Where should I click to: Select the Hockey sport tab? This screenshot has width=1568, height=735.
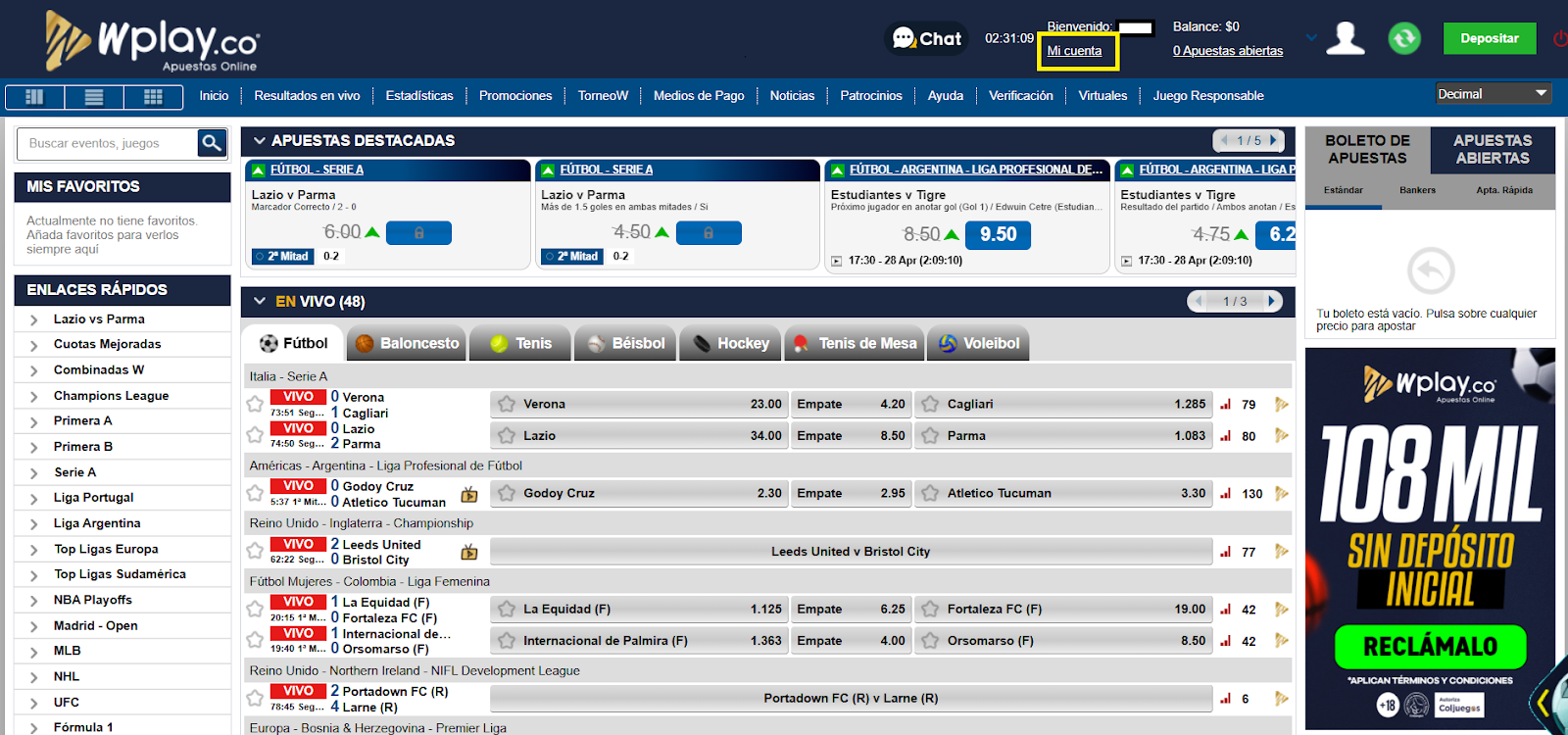[730, 343]
